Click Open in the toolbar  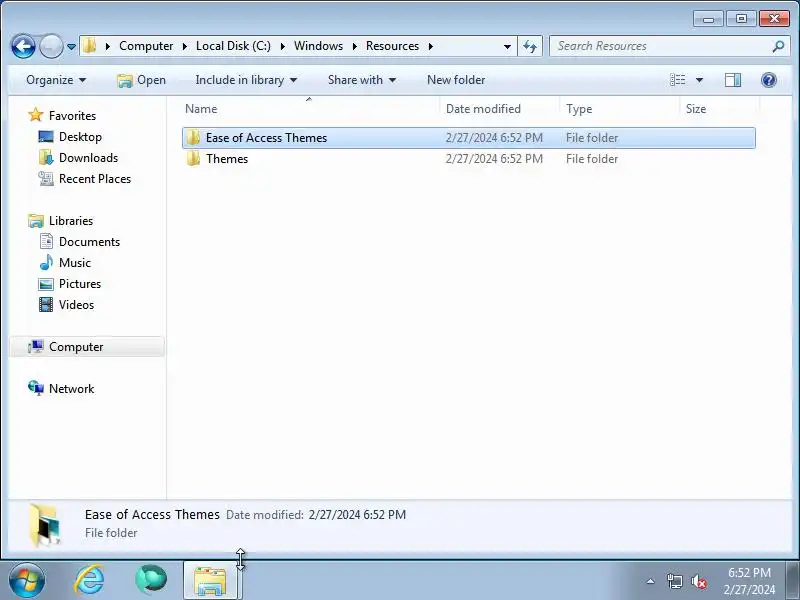point(141,80)
